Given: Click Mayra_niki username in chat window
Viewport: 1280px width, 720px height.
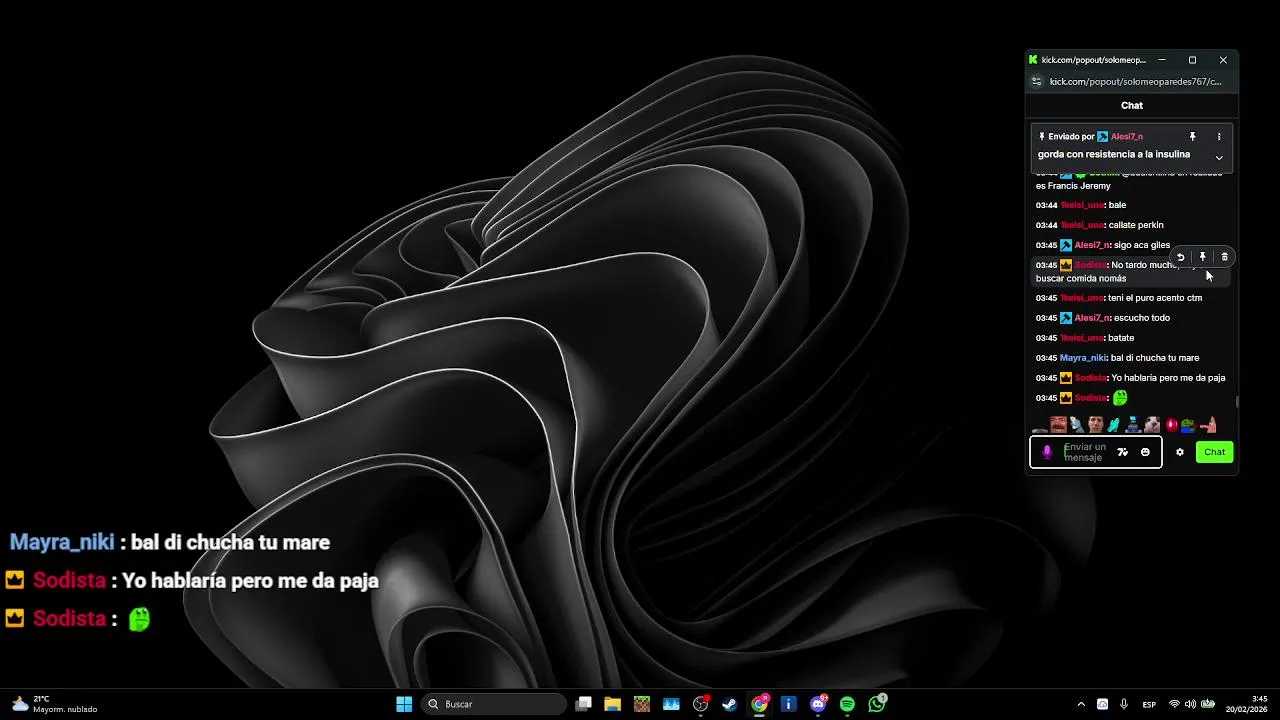Looking at the screenshot, I should pos(1083,358).
